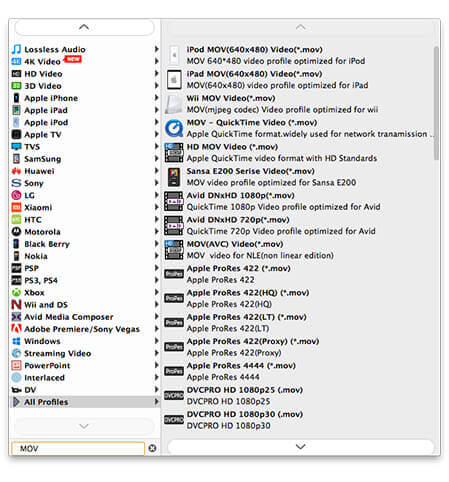The image size is (449, 482).
Task: Click the MOV search input field
Action: pos(78,448)
